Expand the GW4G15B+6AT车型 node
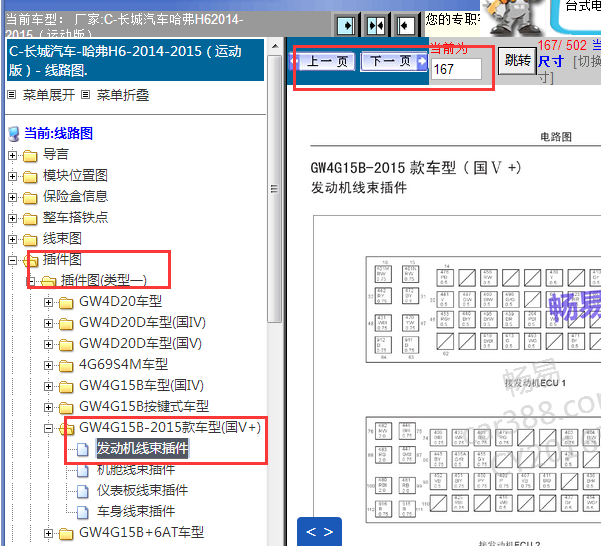The height and width of the screenshot is (546, 601). coord(48,533)
